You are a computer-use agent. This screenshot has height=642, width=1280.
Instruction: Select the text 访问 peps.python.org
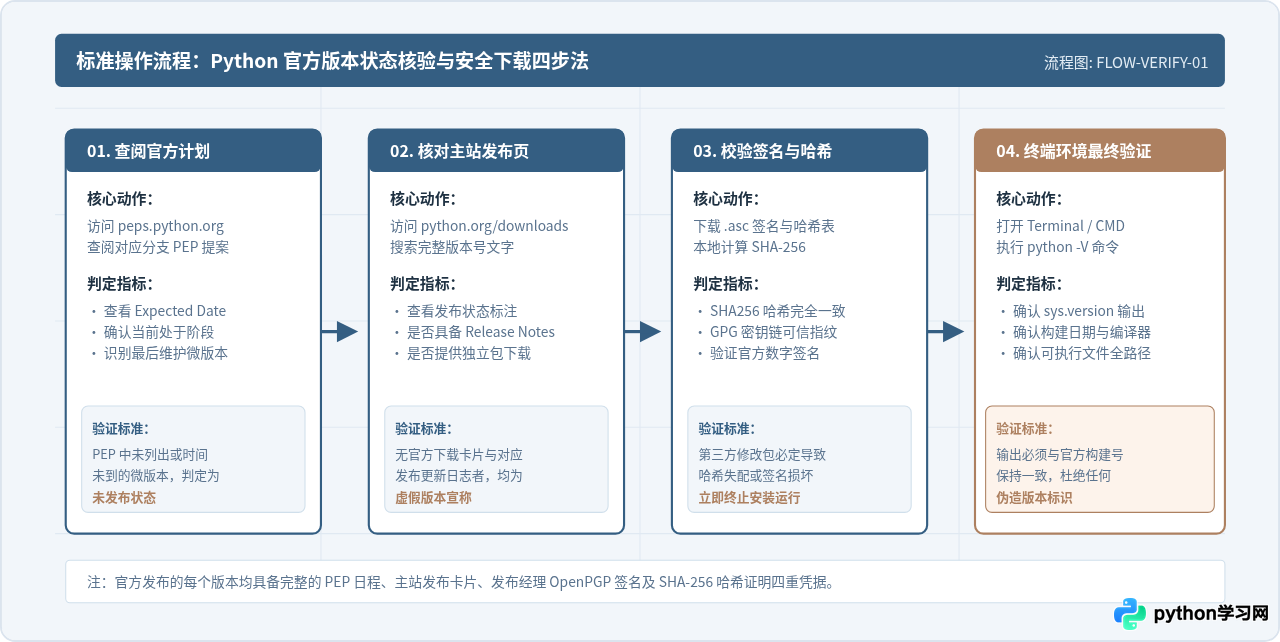156,226
